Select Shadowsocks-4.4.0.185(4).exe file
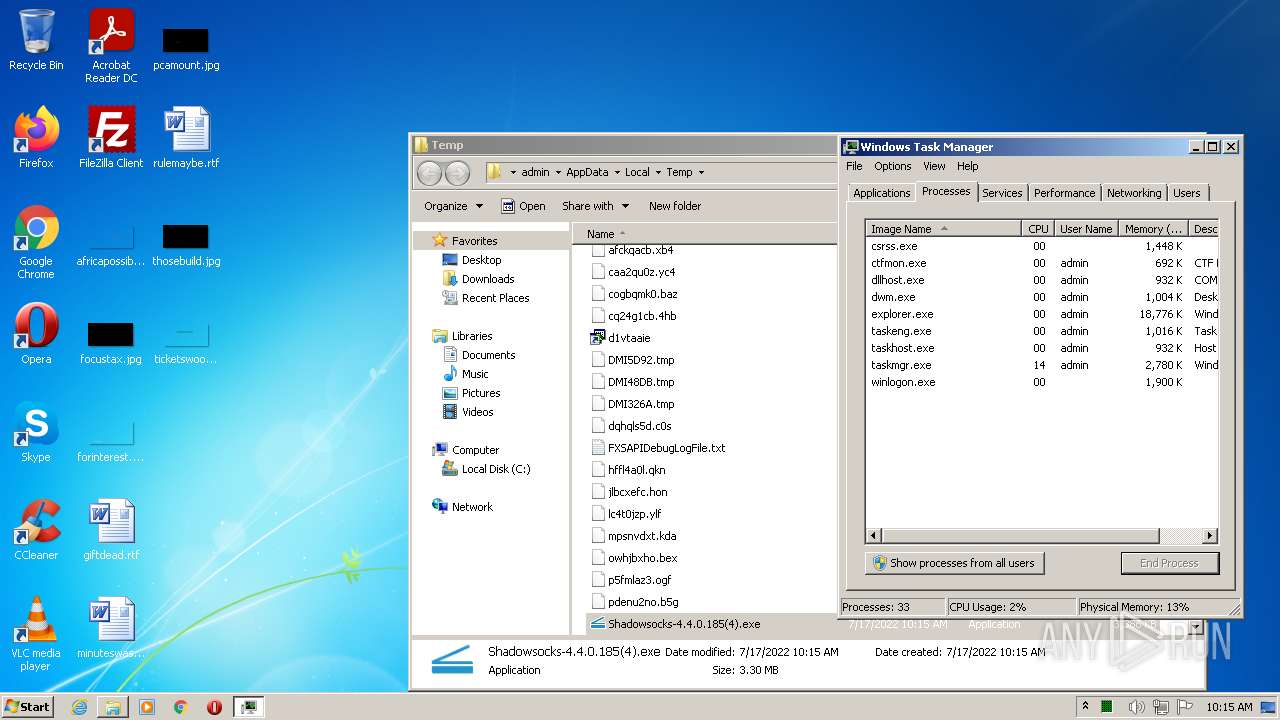Viewport: 1280px width, 720px height. coord(684,624)
